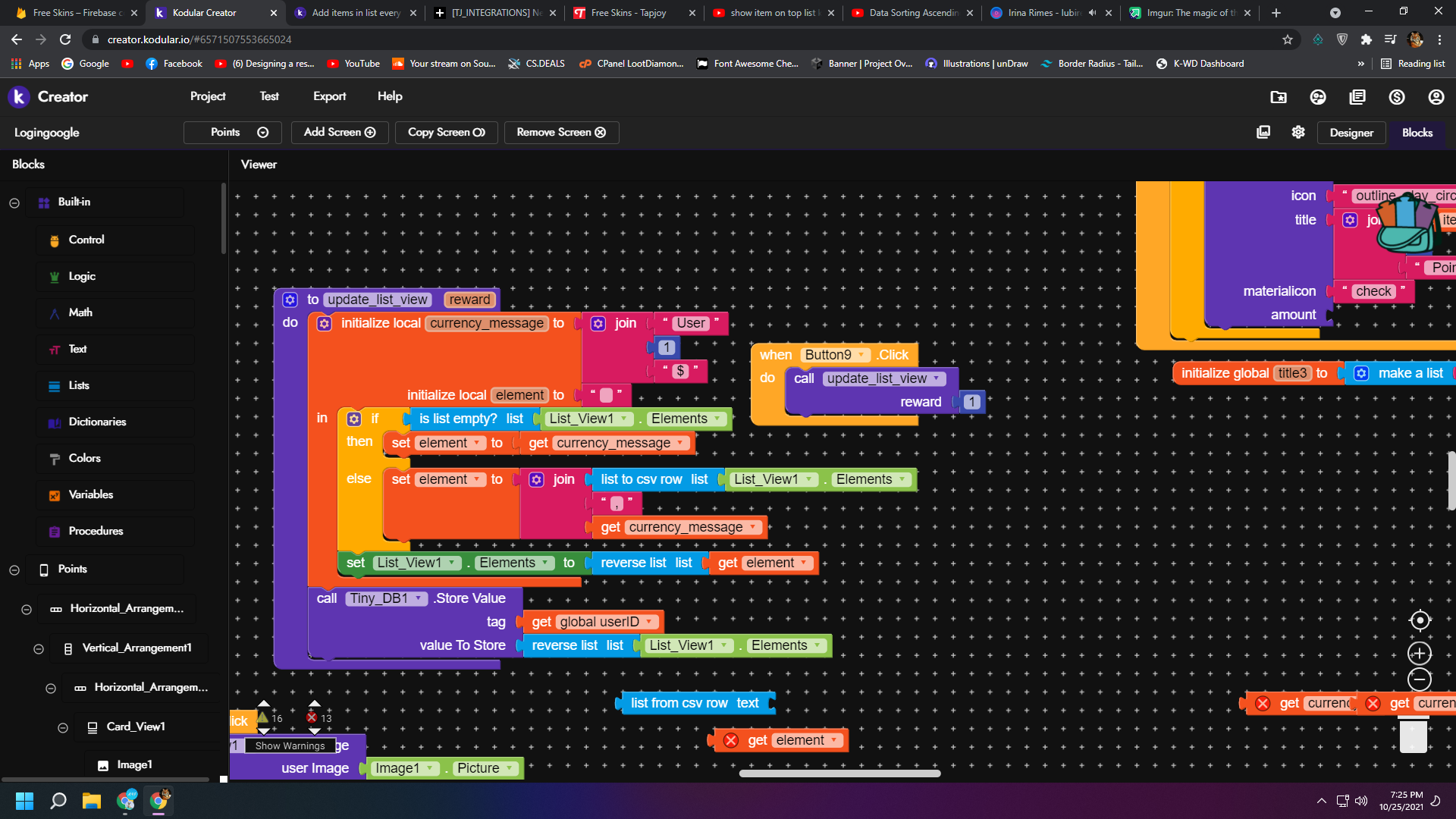
Task: Open the Procedures block category
Action: point(96,531)
